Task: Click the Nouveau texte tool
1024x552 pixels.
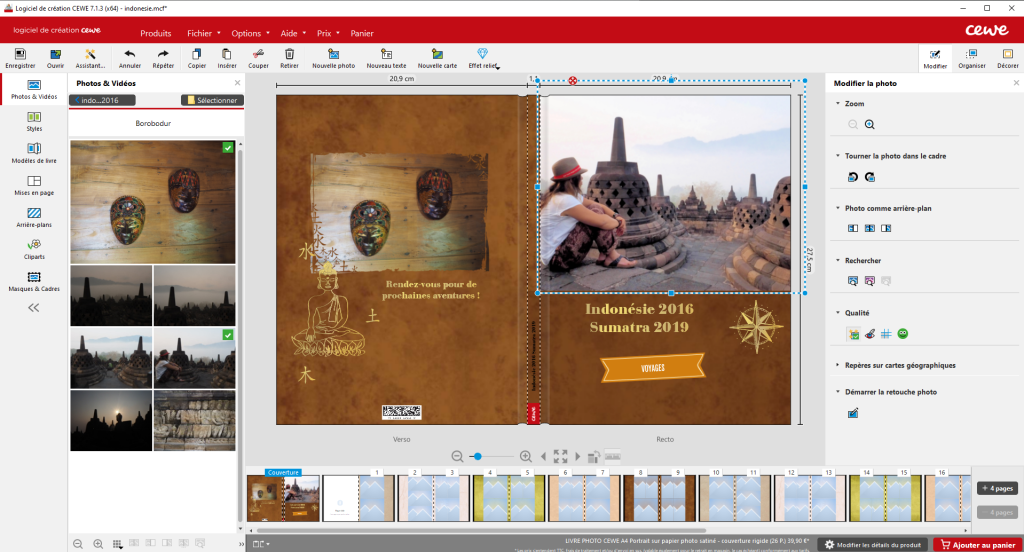Action: pyautogui.click(x=386, y=54)
